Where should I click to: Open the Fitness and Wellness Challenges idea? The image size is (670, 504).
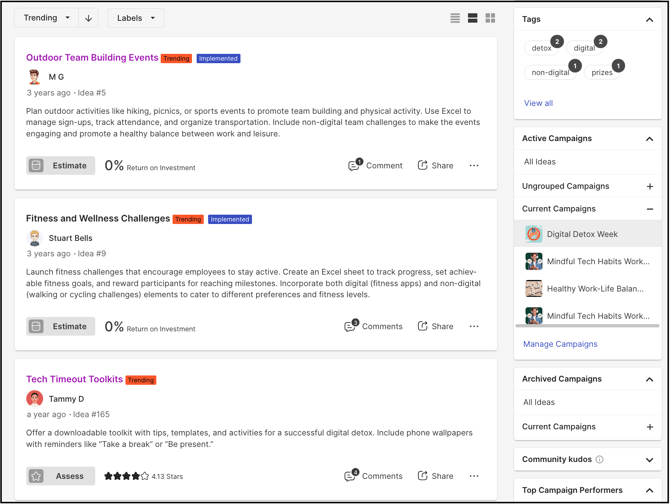(x=98, y=219)
